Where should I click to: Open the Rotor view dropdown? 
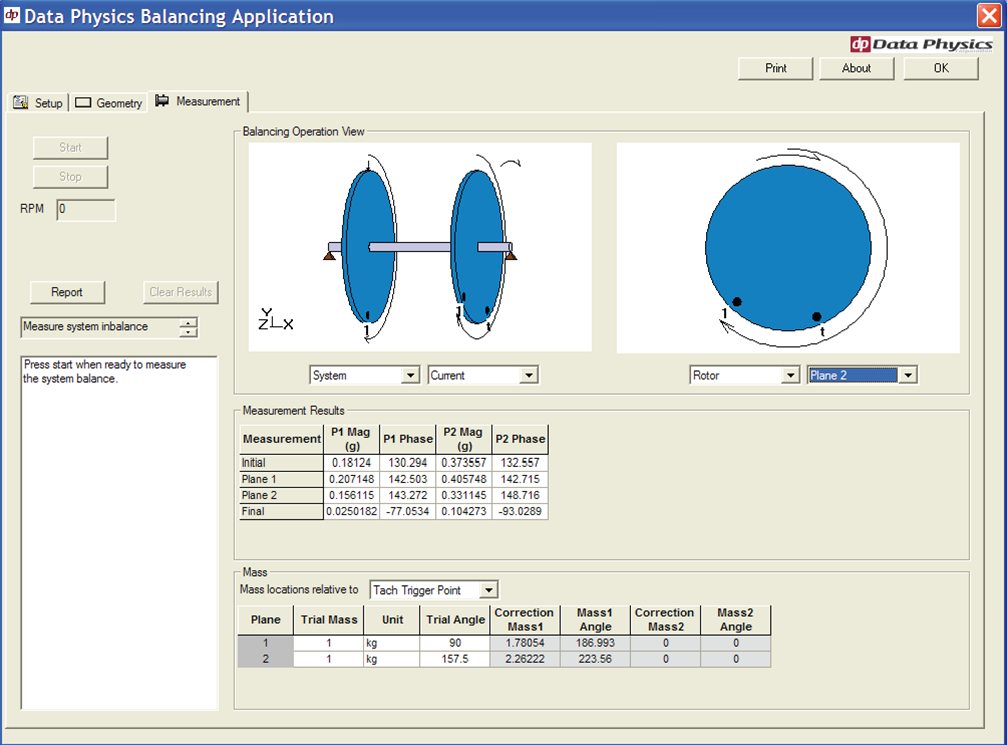(x=791, y=375)
